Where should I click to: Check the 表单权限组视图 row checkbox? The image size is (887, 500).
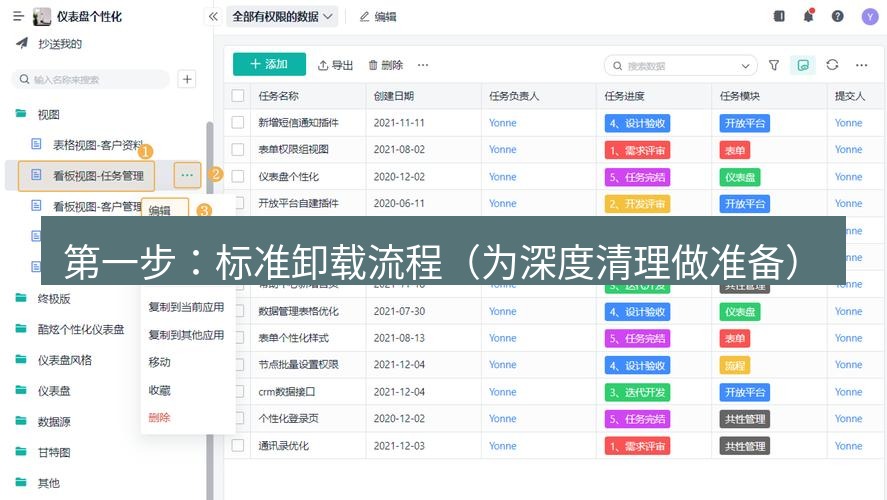[x=238, y=149]
